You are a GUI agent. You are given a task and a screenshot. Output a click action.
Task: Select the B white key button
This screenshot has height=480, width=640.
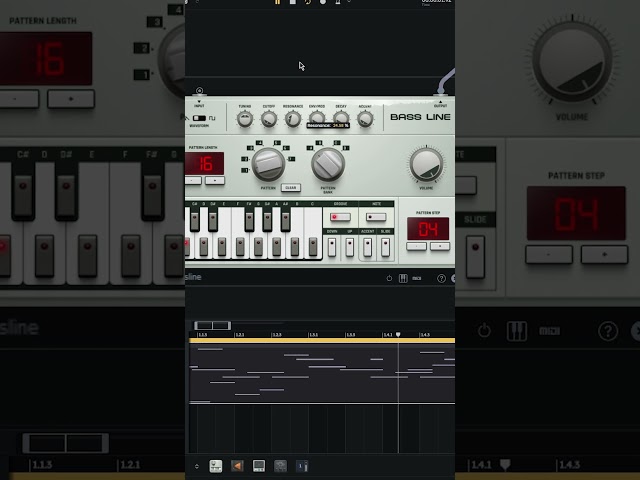294,247
